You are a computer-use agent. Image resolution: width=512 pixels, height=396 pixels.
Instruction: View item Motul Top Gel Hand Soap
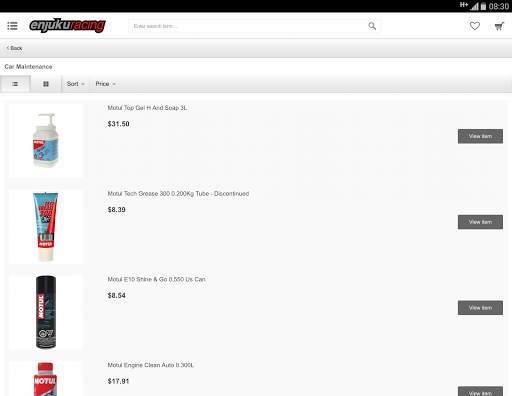480,136
